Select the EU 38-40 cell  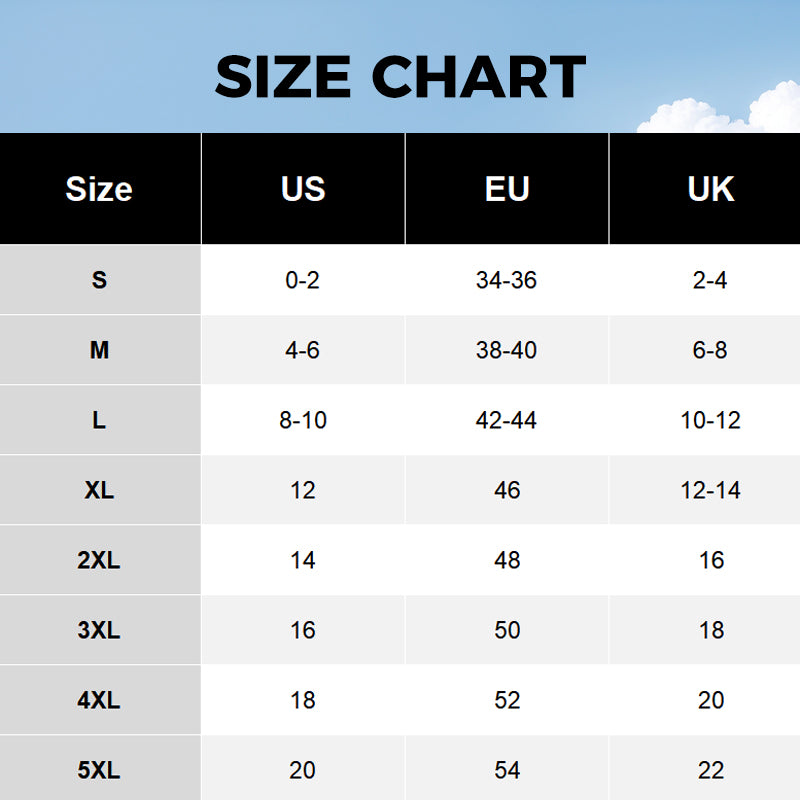[507, 350]
